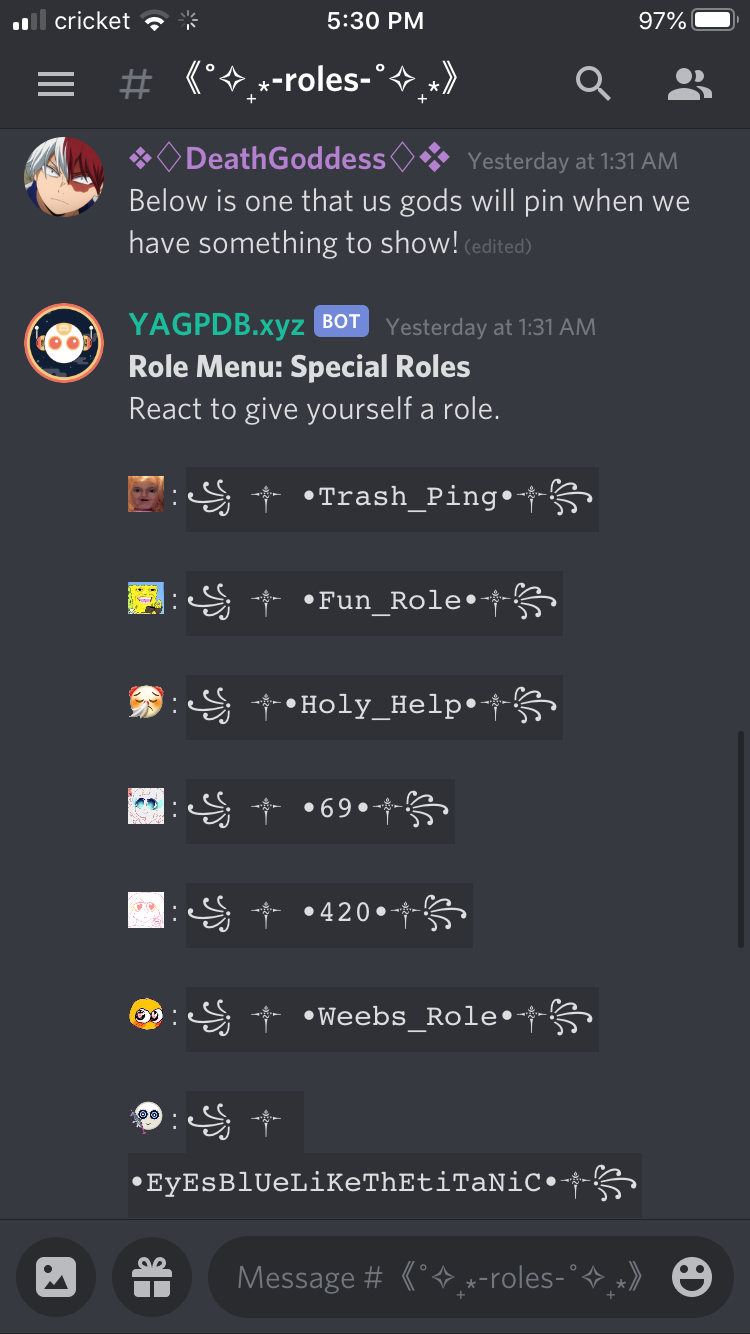Tap the skull emoji beside EyEsBlUeLiKeThEtiTaNiC
This screenshot has height=1334, width=750.
click(146, 1119)
